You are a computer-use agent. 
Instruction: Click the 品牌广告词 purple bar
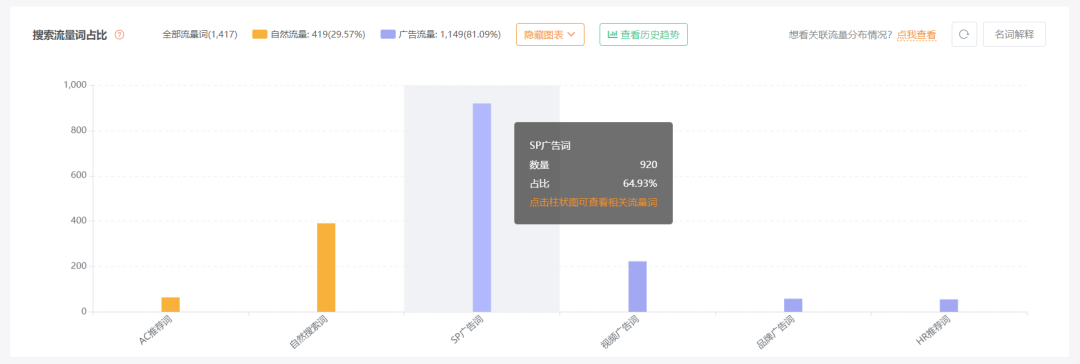[x=793, y=305]
